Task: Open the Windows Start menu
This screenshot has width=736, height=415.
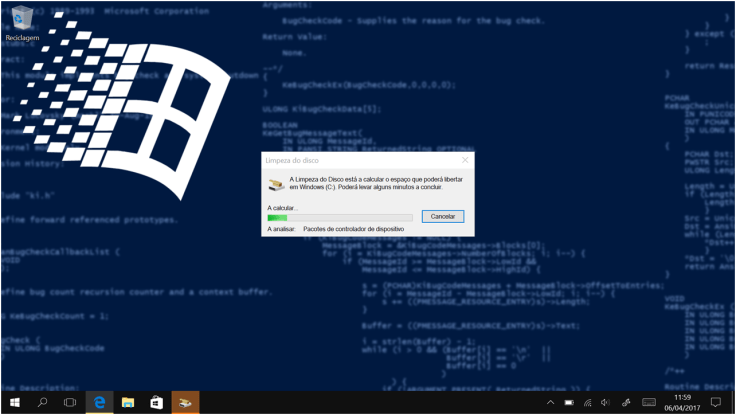Action: click(x=14, y=402)
